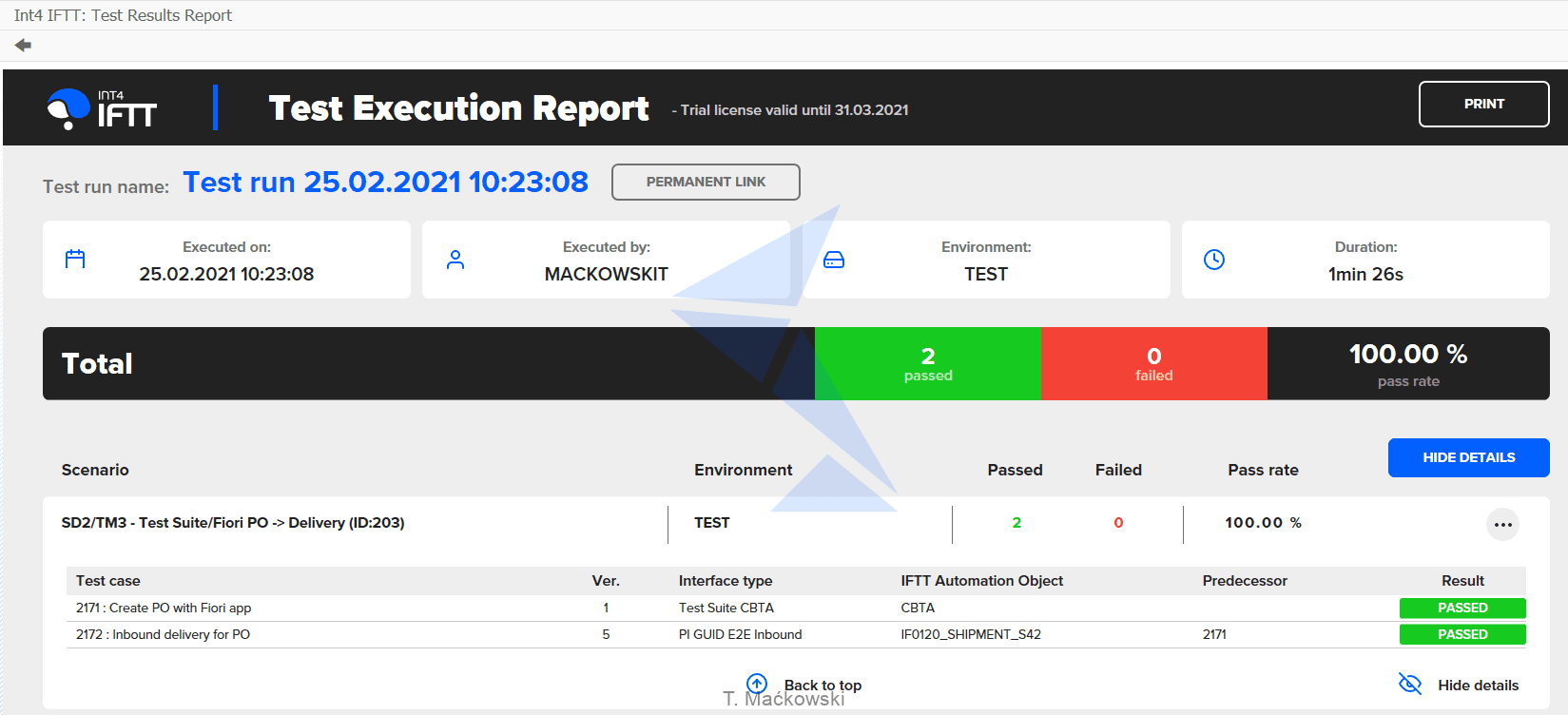
Task: Jump up via the Back to top link
Action: pos(823,686)
